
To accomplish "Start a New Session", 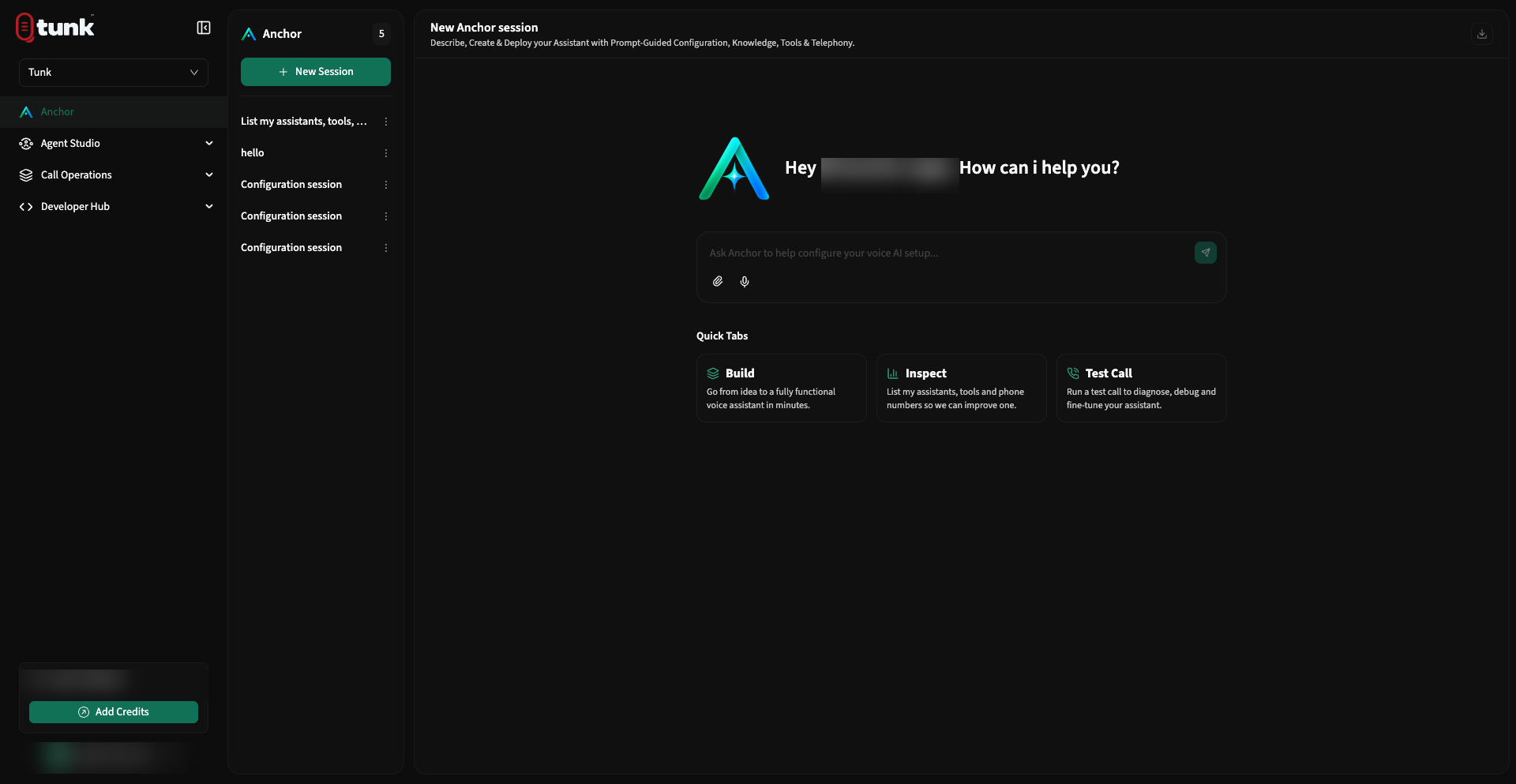I will (316, 72).
